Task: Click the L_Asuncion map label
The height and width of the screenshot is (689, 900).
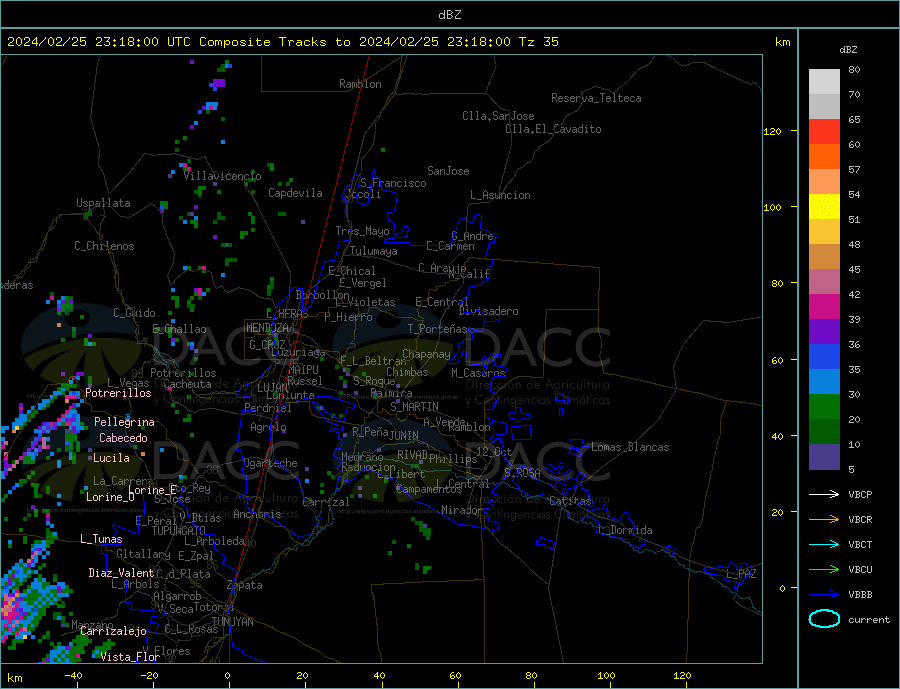Action: point(500,195)
